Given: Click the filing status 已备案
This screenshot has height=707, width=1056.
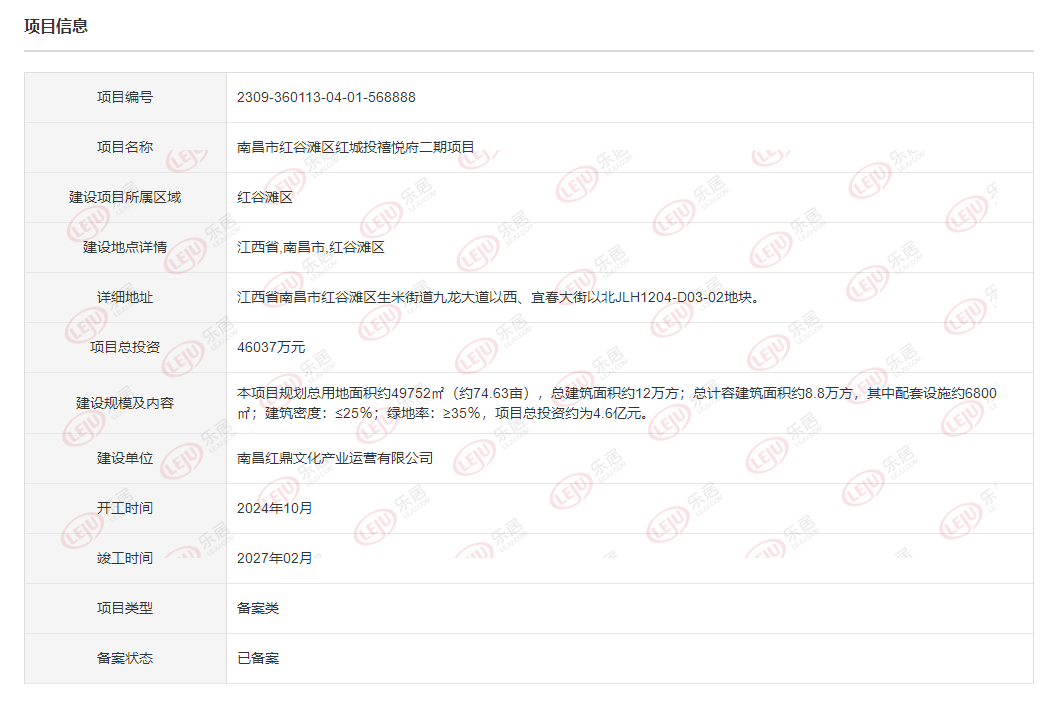Looking at the screenshot, I should 258,659.
